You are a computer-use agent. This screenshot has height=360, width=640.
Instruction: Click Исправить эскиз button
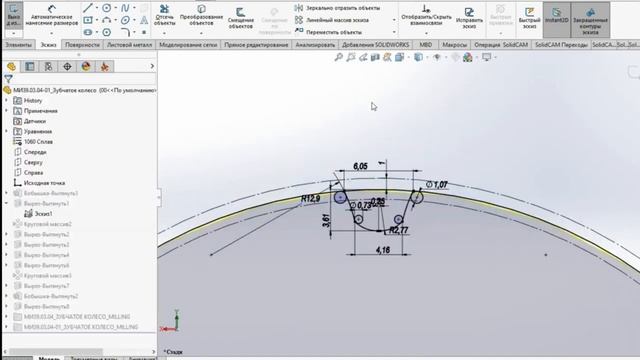point(469,18)
